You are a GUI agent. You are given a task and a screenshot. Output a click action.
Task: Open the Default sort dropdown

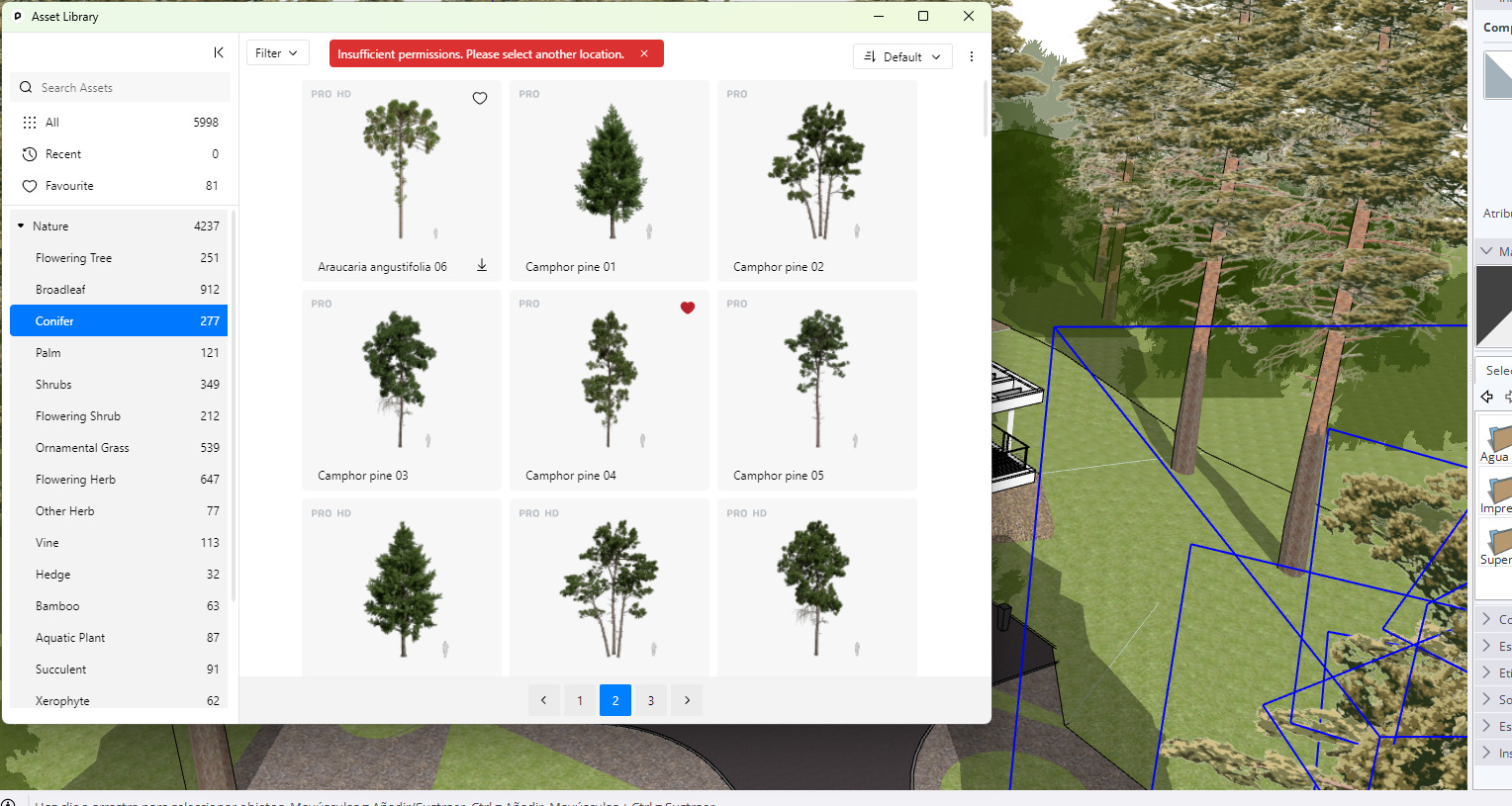click(901, 57)
